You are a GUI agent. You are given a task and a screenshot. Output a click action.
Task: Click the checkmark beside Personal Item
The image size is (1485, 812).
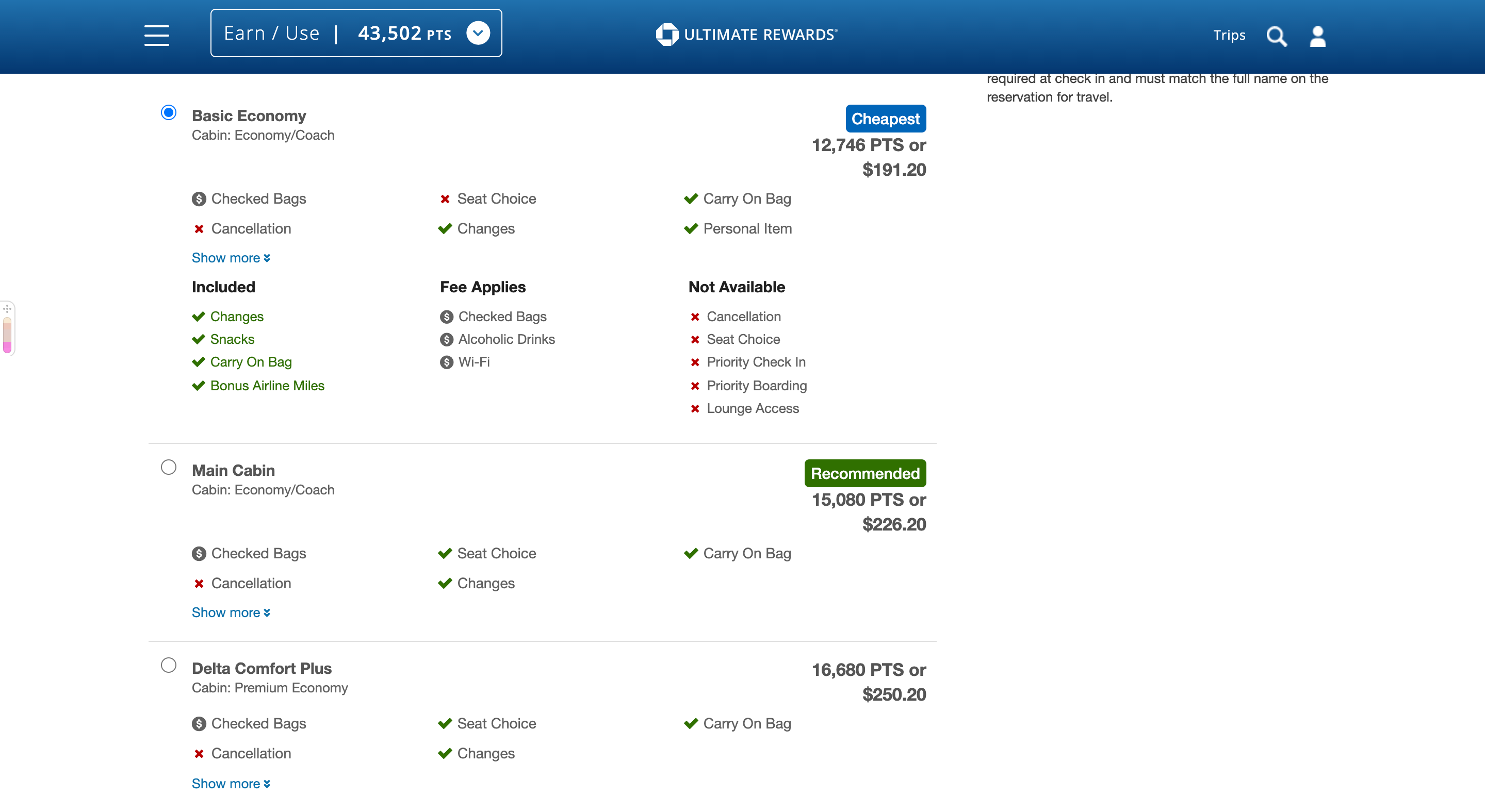[x=691, y=229]
